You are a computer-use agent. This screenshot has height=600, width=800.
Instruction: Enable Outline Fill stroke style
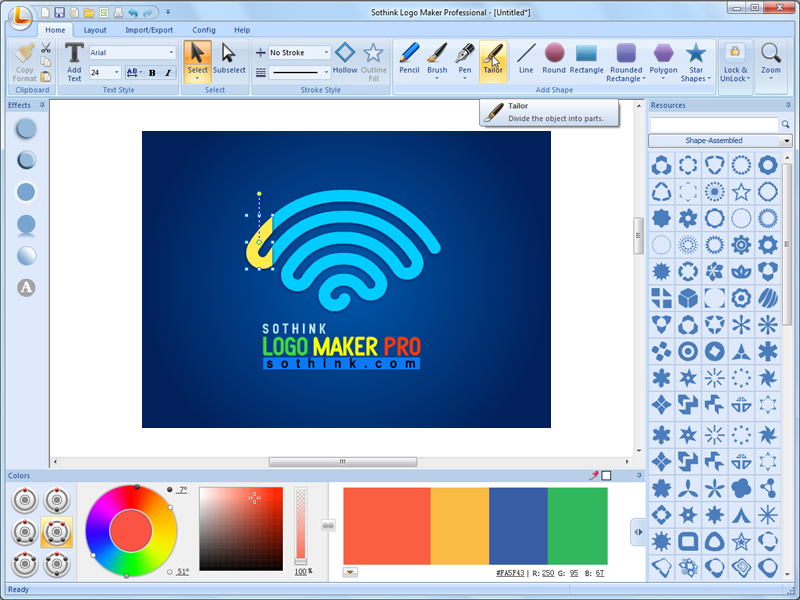[373, 57]
